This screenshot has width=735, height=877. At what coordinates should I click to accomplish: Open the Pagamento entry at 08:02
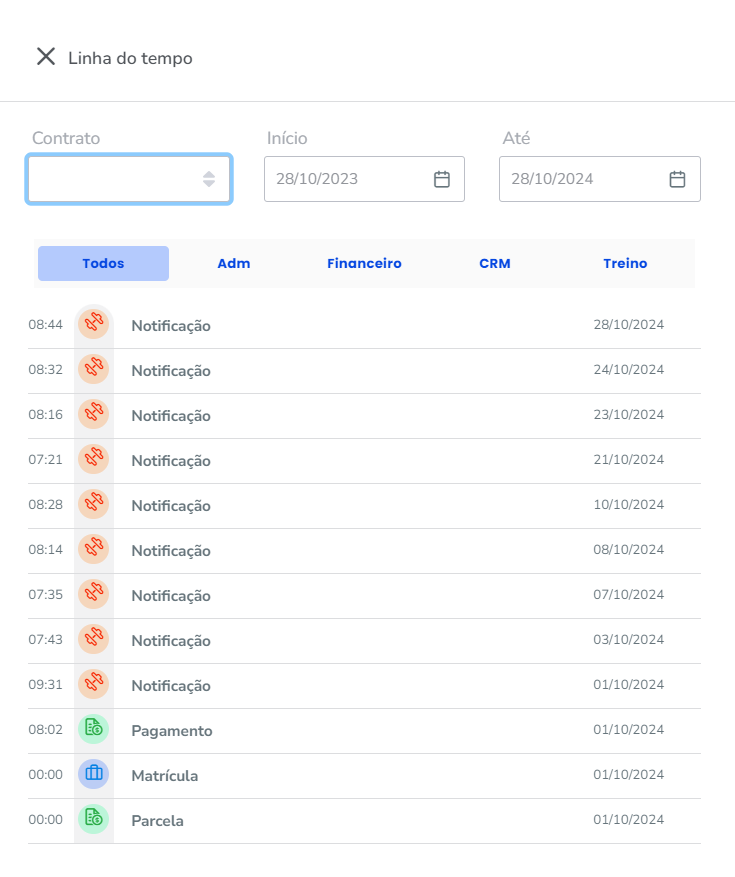pos(364,730)
